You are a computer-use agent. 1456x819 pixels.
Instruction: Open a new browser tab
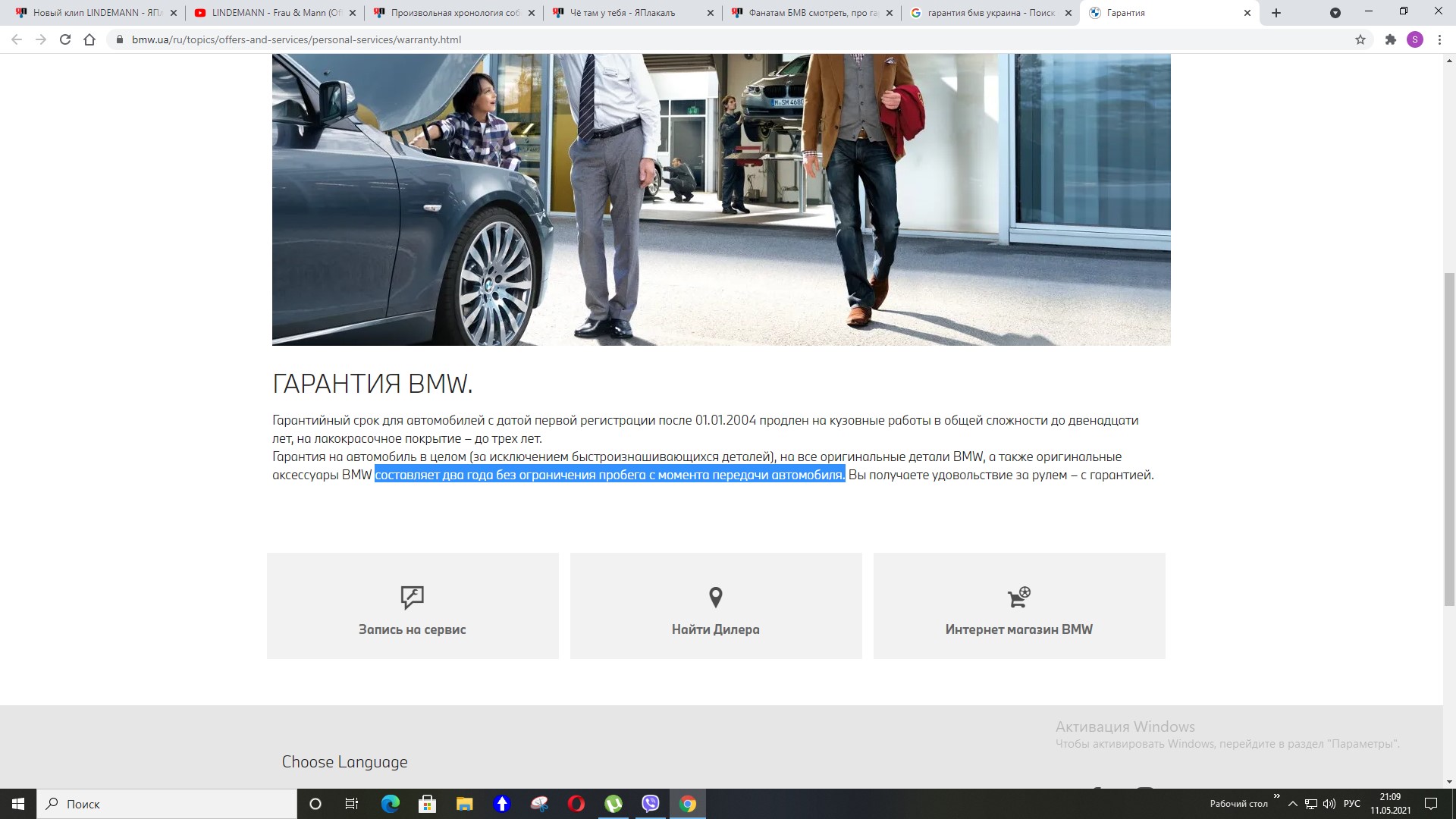(x=1276, y=13)
